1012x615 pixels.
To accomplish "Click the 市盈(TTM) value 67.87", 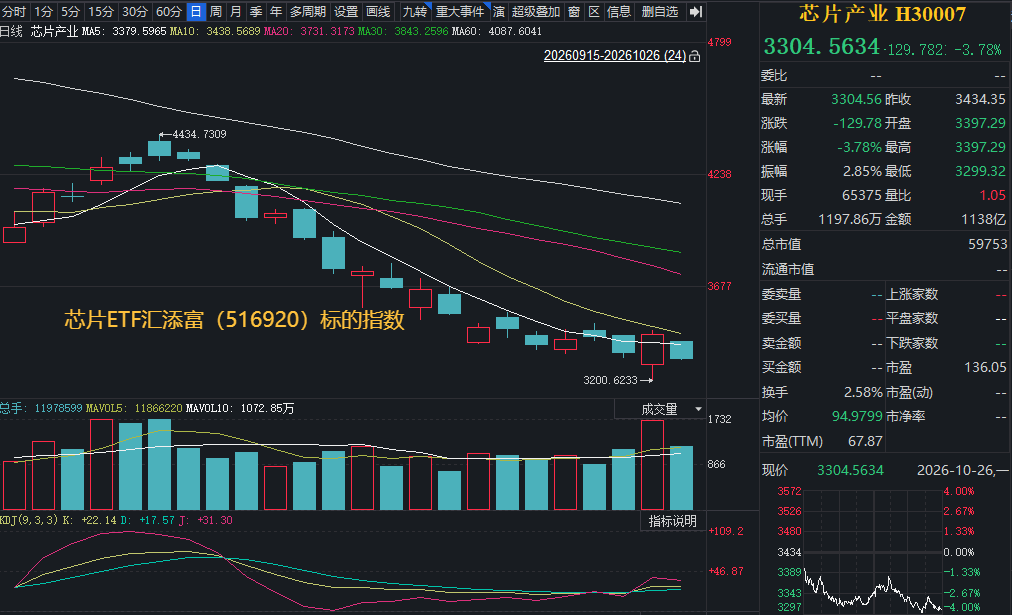I will [x=865, y=441].
